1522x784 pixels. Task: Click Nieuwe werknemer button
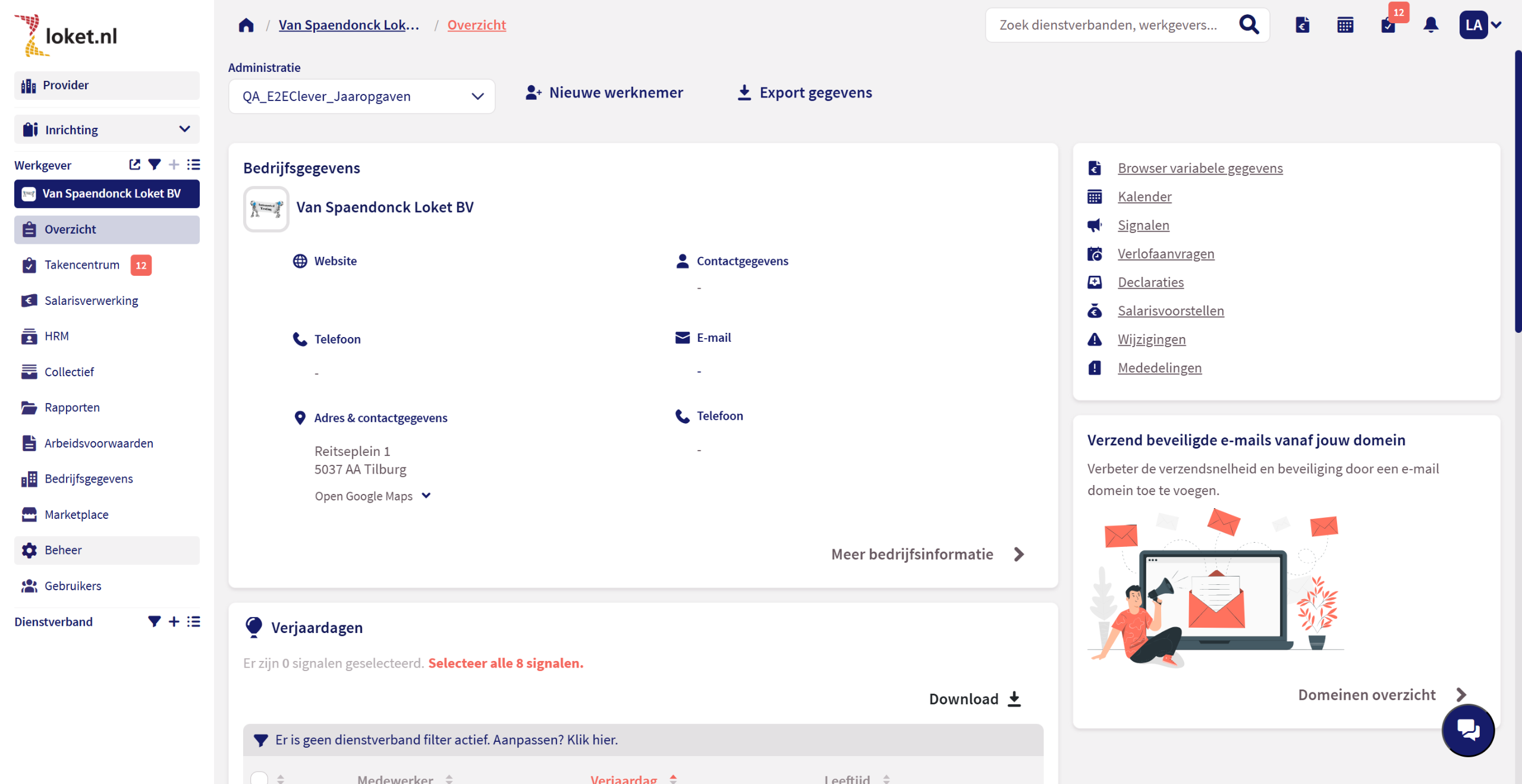[x=604, y=93]
